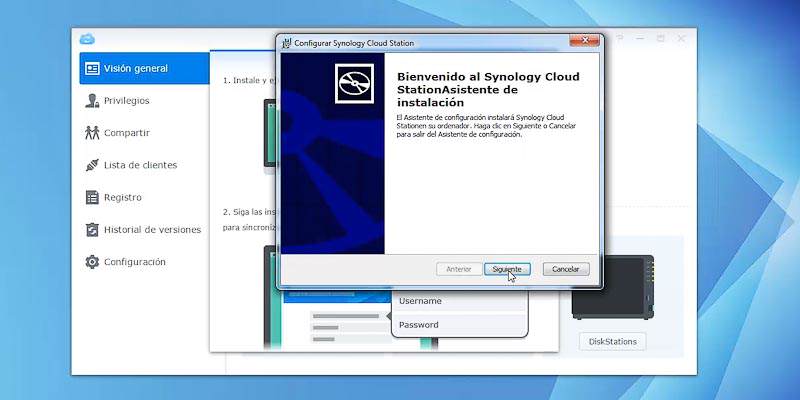
Task: Click the Username field in the illustration
Action: 459,301
